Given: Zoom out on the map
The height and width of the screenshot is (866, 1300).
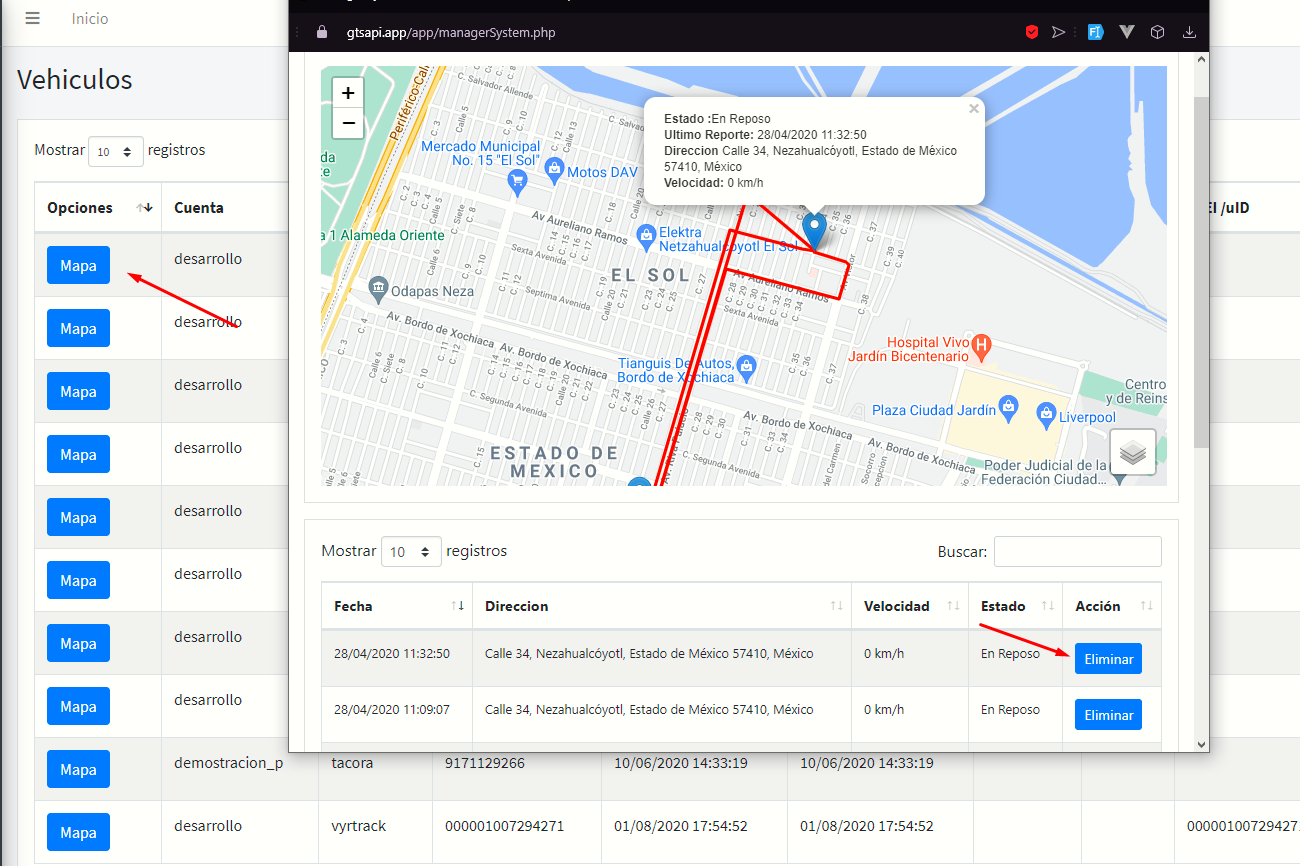Looking at the screenshot, I should click(x=348, y=123).
